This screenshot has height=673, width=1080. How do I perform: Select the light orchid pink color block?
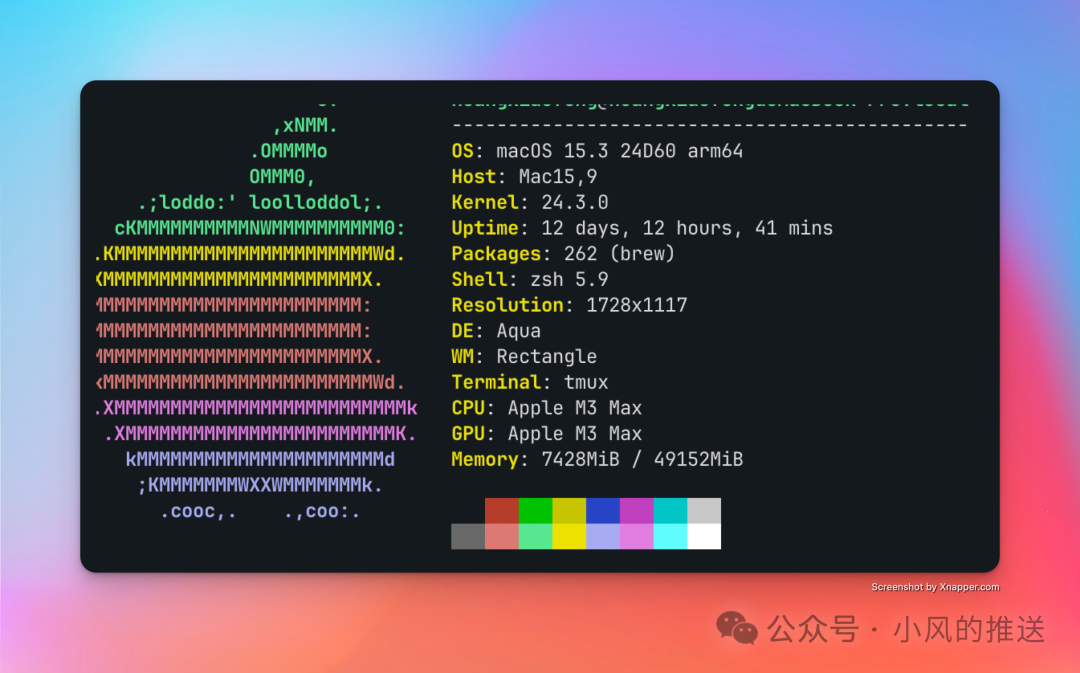tap(636, 537)
